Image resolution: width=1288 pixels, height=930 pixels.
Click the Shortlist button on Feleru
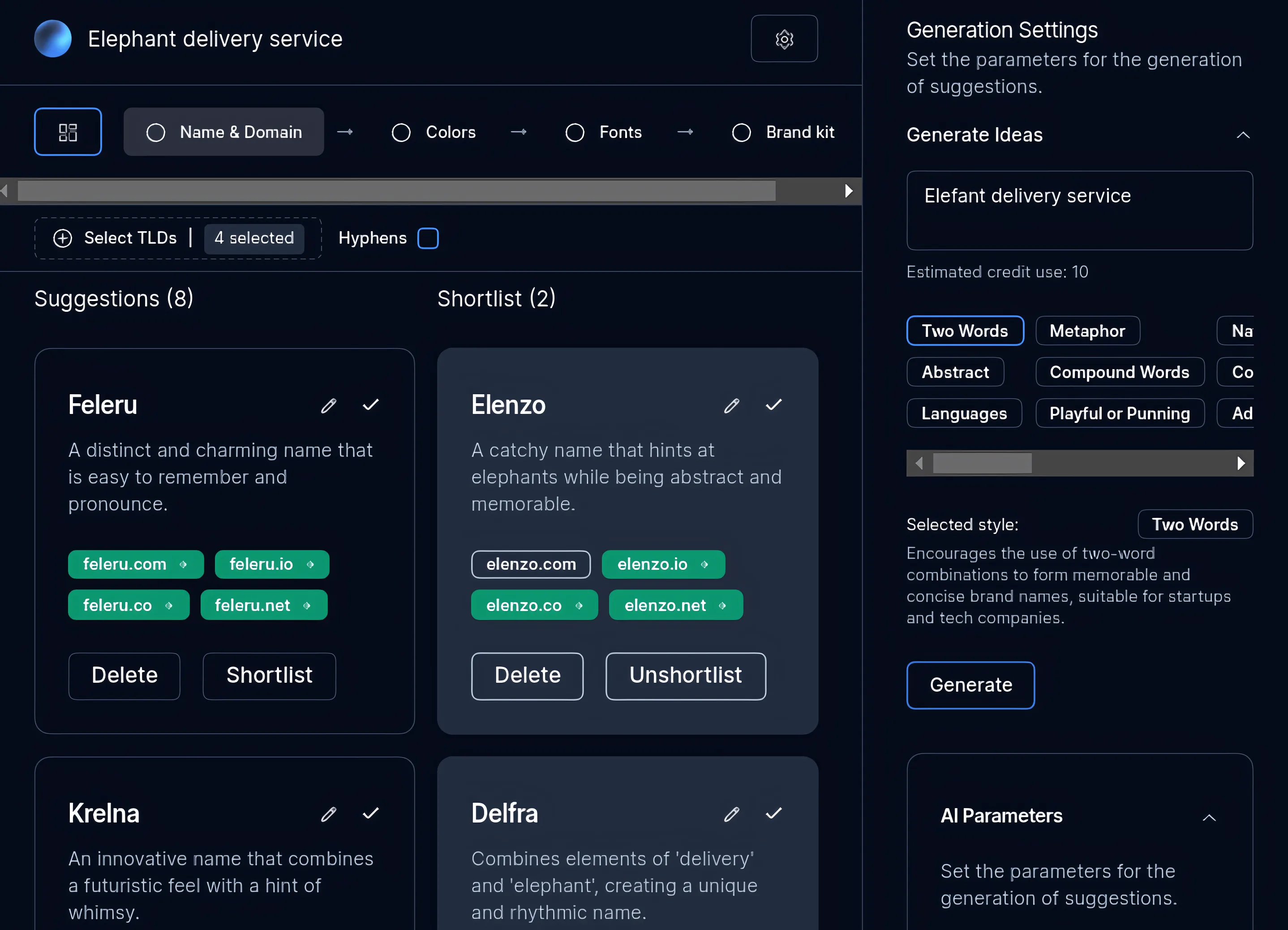[269, 675]
